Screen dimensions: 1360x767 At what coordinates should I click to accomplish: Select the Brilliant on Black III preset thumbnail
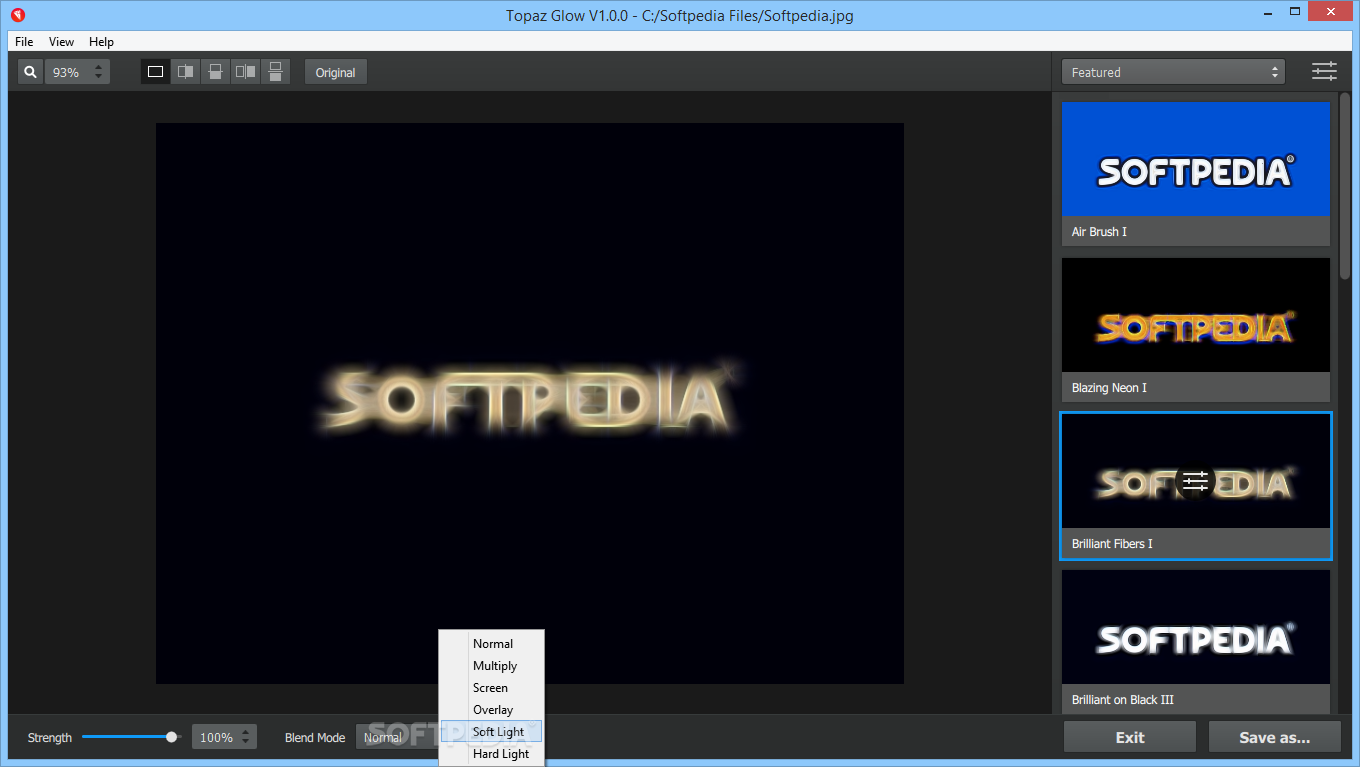click(1196, 627)
